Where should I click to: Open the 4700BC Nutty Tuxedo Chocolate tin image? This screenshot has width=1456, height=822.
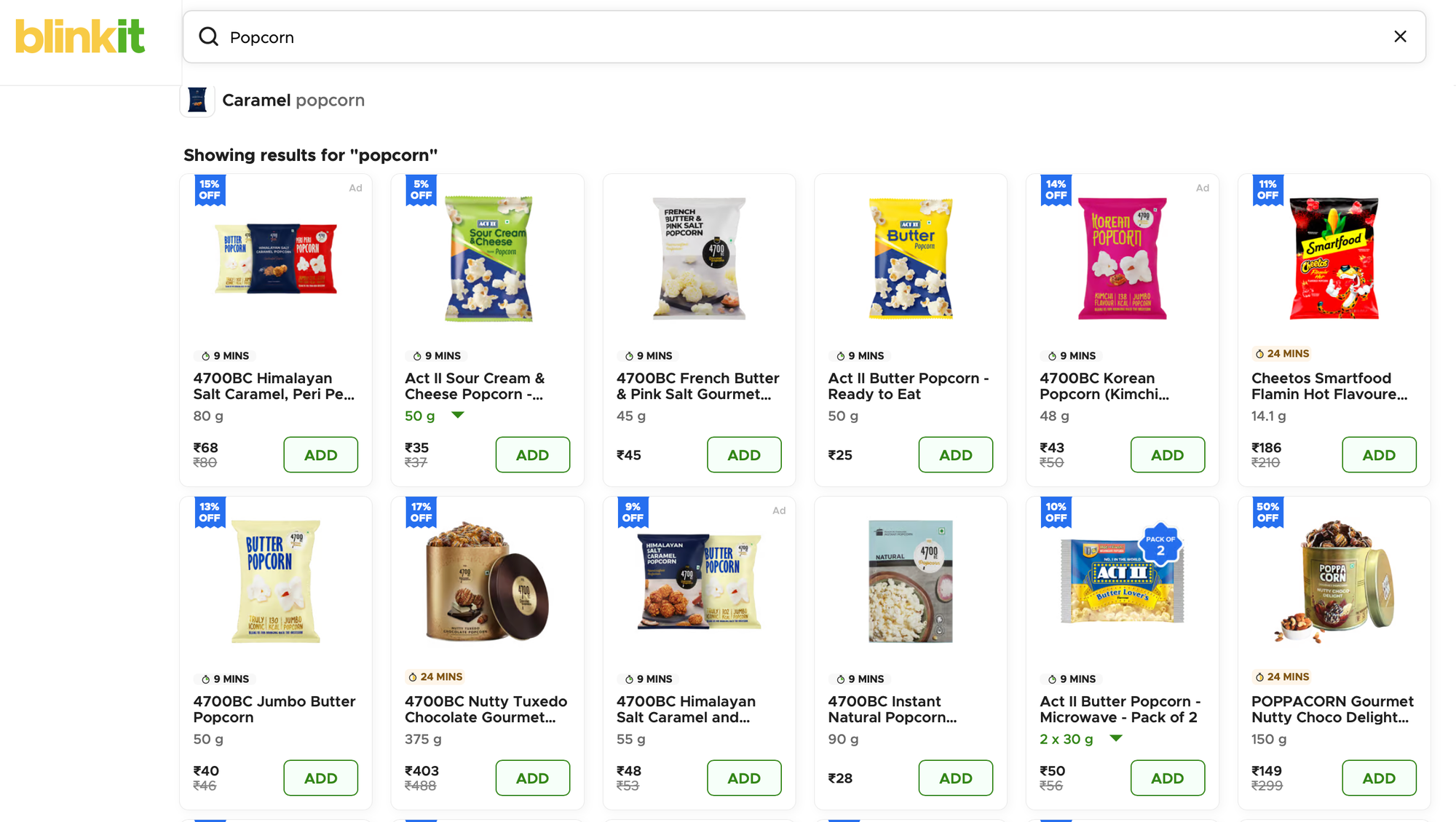pyautogui.click(x=488, y=581)
